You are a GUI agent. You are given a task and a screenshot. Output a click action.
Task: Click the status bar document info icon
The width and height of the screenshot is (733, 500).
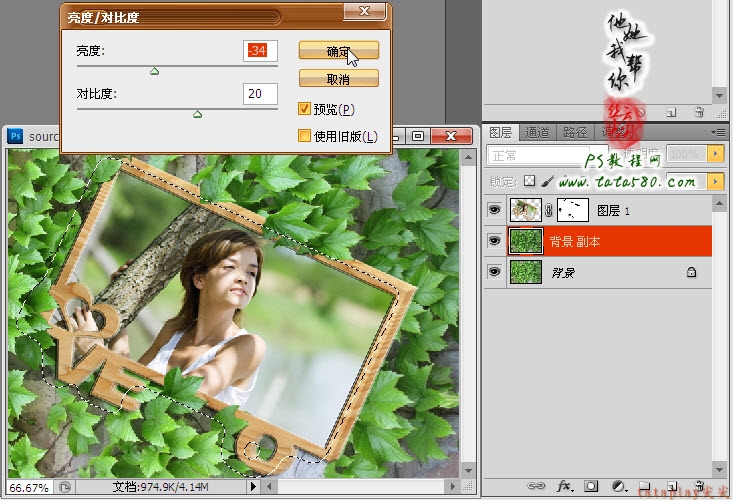point(65,487)
